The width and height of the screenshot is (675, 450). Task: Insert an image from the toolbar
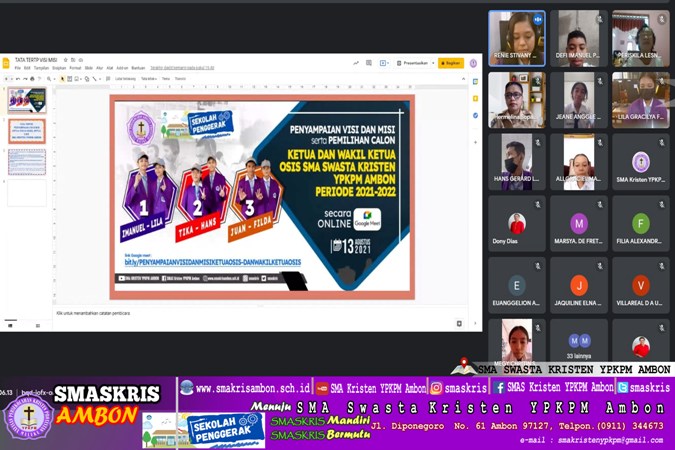point(76,79)
